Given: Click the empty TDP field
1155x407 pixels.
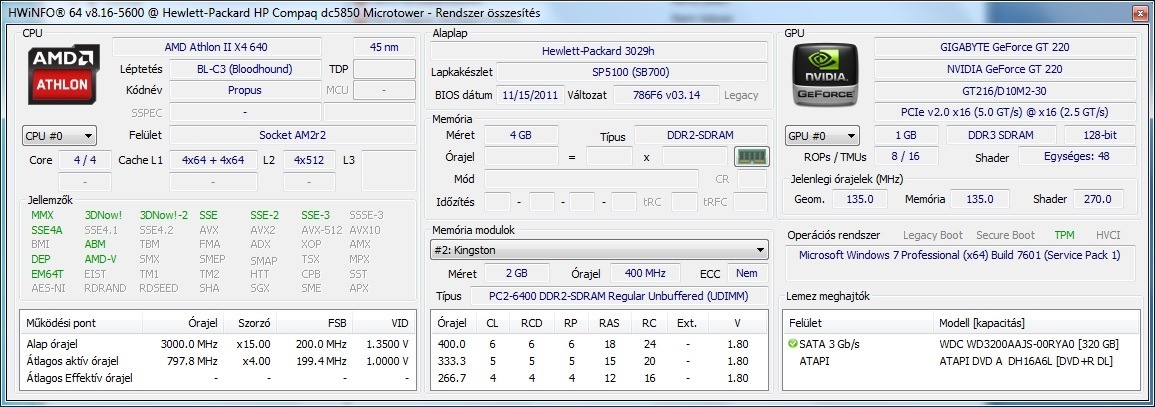Looking at the screenshot, I should (x=385, y=69).
